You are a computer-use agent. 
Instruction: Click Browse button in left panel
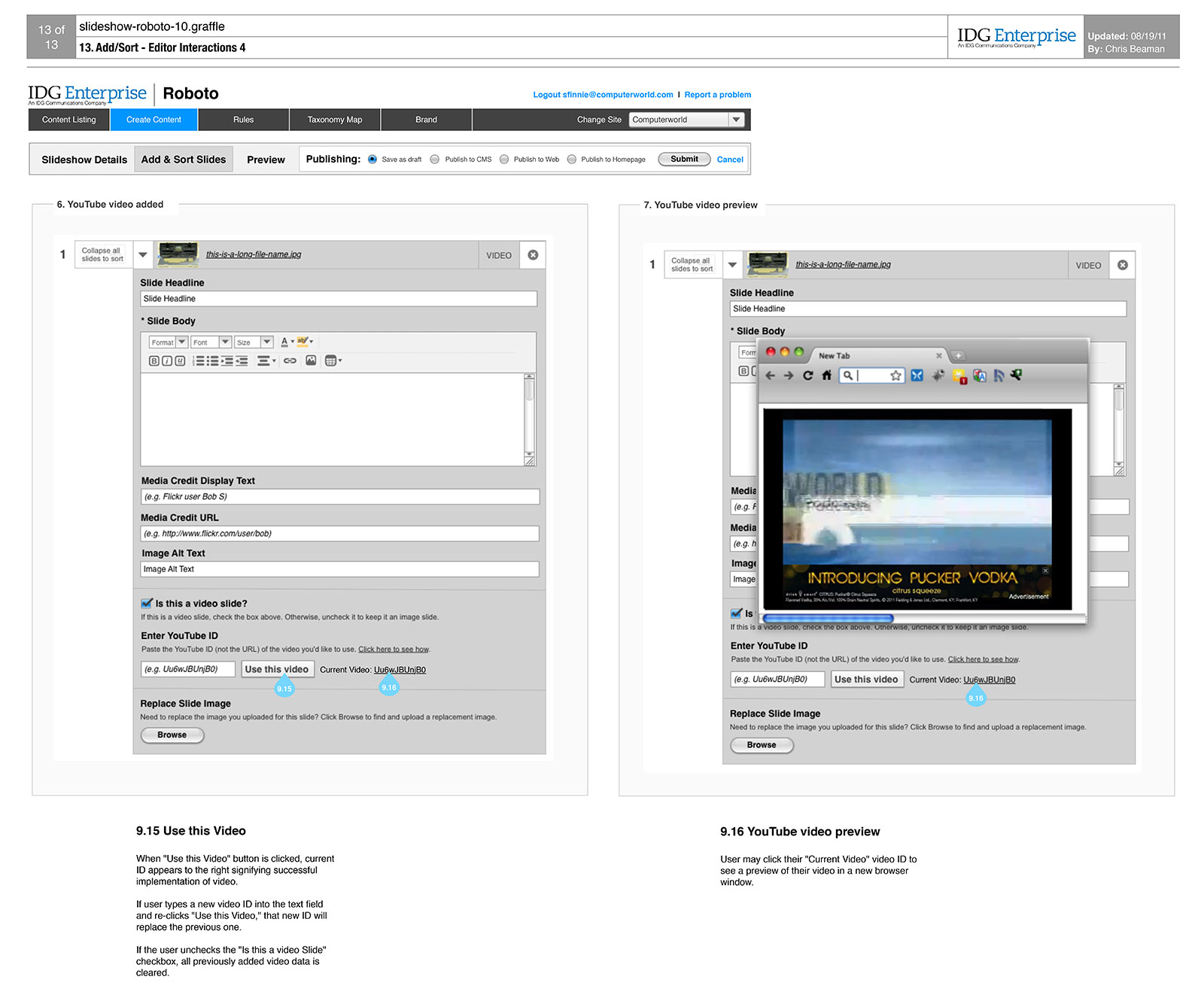[172, 735]
